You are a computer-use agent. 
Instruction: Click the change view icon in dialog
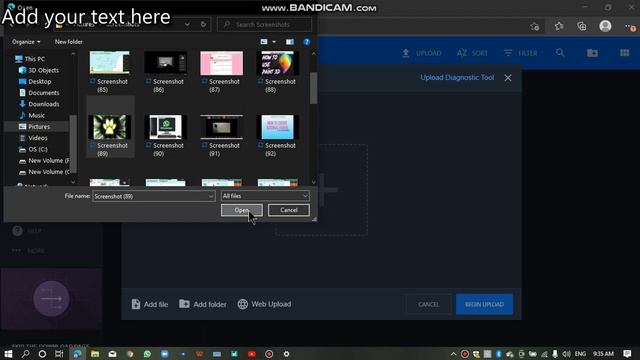[x=264, y=42]
